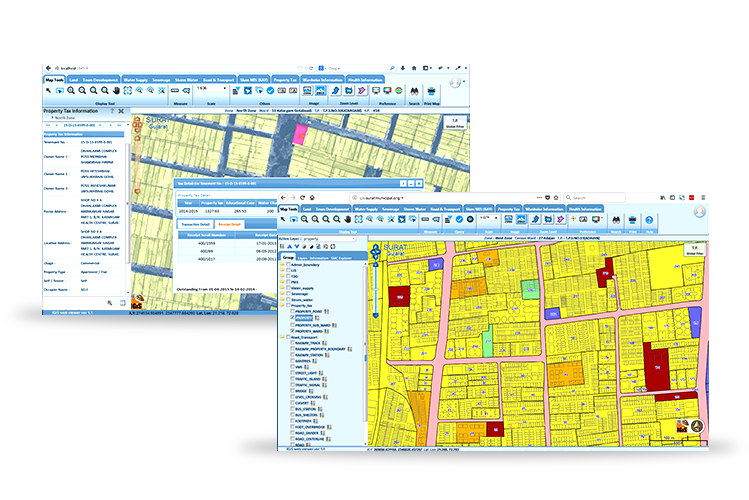The width and height of the screenshot is (749, 500).
Task: Click the binoculars Search icon in front window
Action: point(616,220)
